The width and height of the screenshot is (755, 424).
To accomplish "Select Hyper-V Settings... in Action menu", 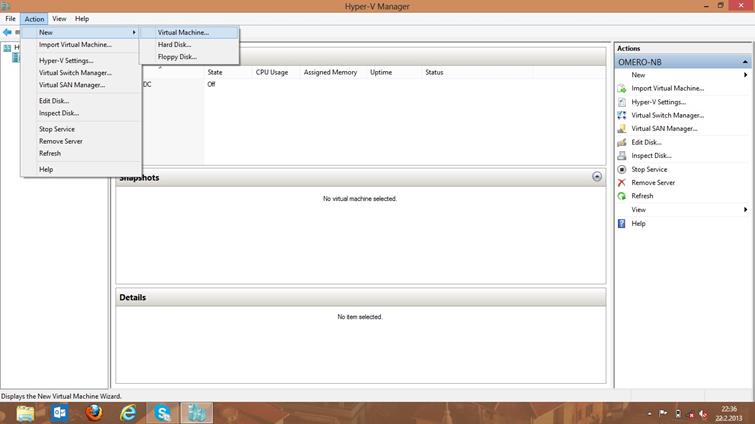I will (x=81, y=61).
